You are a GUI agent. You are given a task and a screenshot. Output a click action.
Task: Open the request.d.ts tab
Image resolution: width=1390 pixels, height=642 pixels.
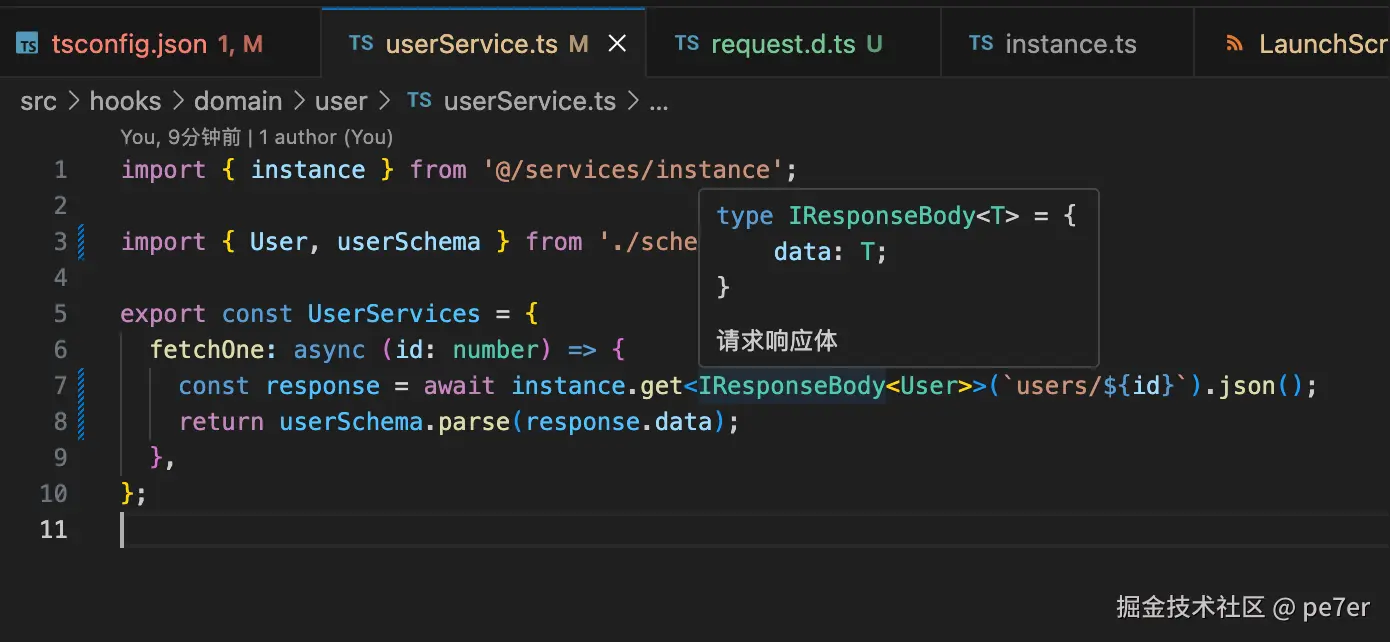[x=795, y=44]
